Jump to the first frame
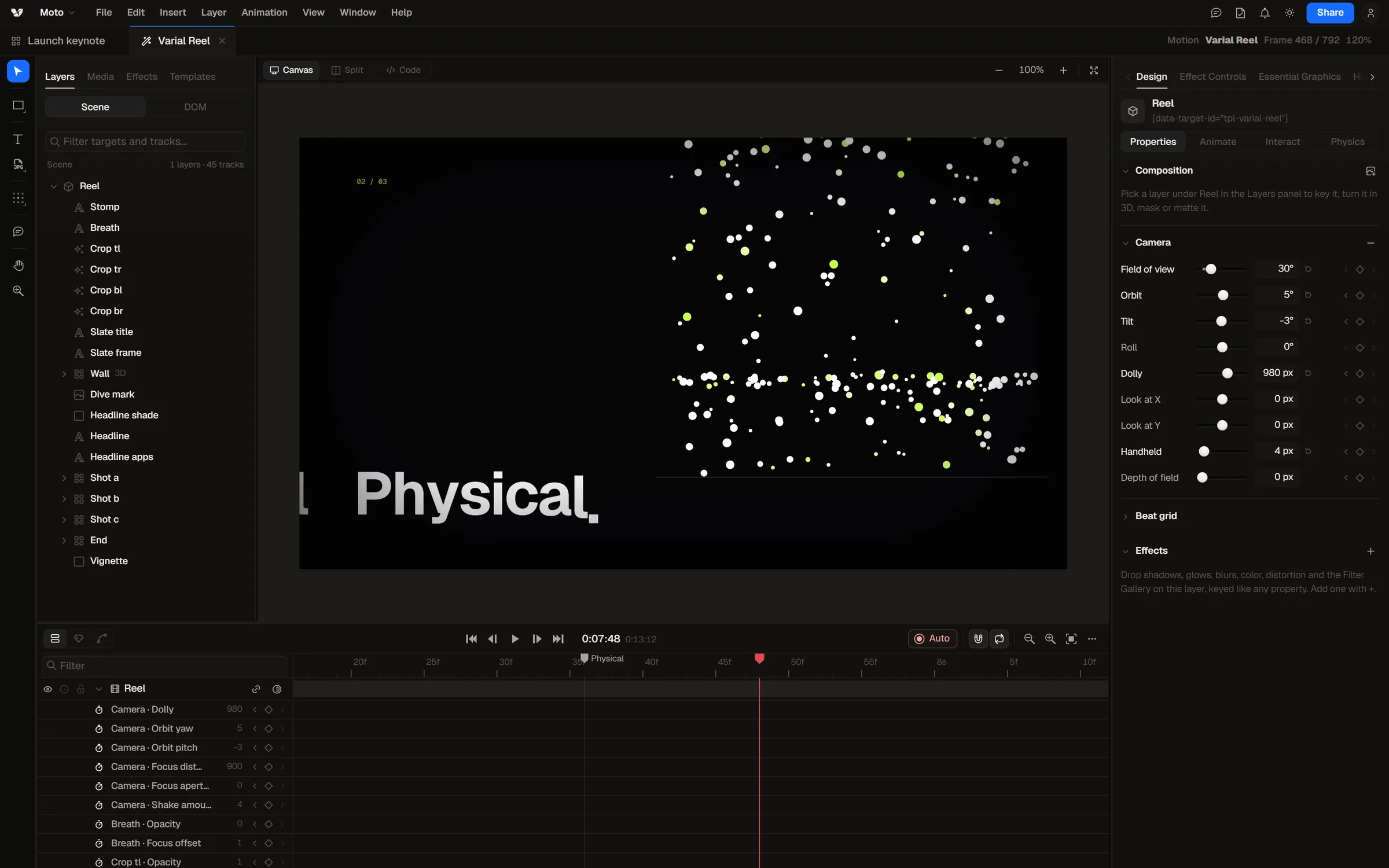This screenshot has height=868, width=1389. (x=471, y=639)
